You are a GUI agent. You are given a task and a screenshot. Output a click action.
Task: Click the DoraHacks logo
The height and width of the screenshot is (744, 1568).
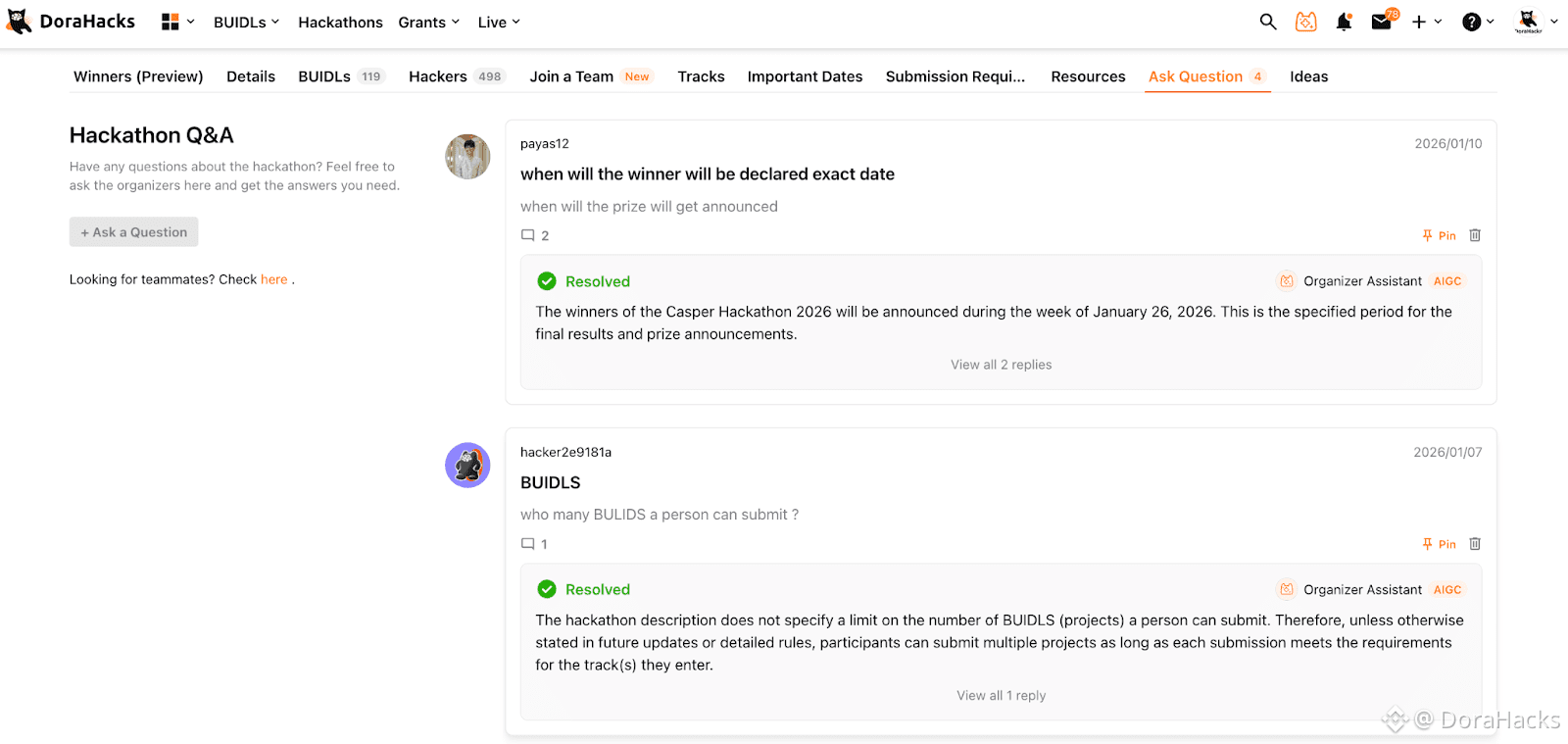pos(71,22)
